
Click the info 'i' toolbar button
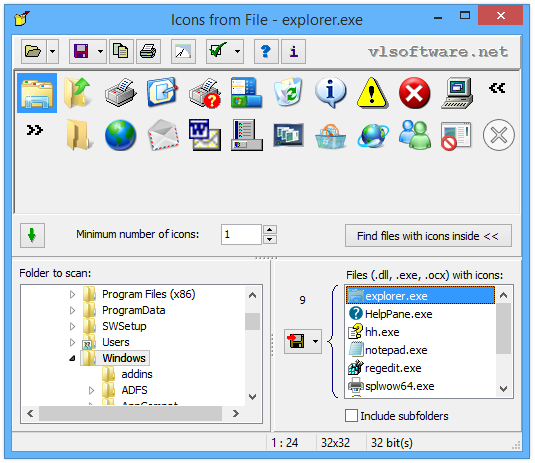coord(293,52)
